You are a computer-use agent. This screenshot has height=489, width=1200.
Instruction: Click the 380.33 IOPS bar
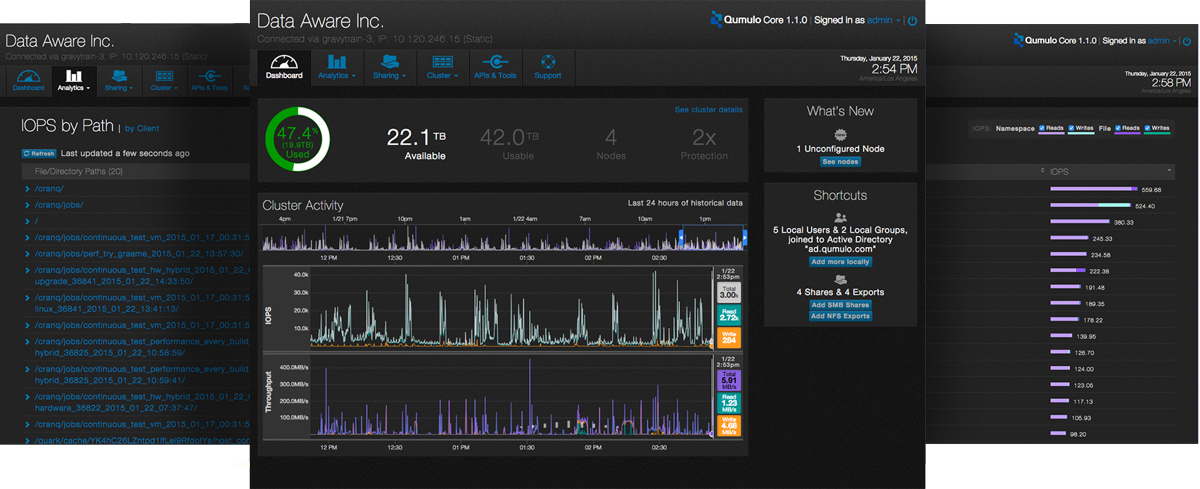pos(1079,221)
